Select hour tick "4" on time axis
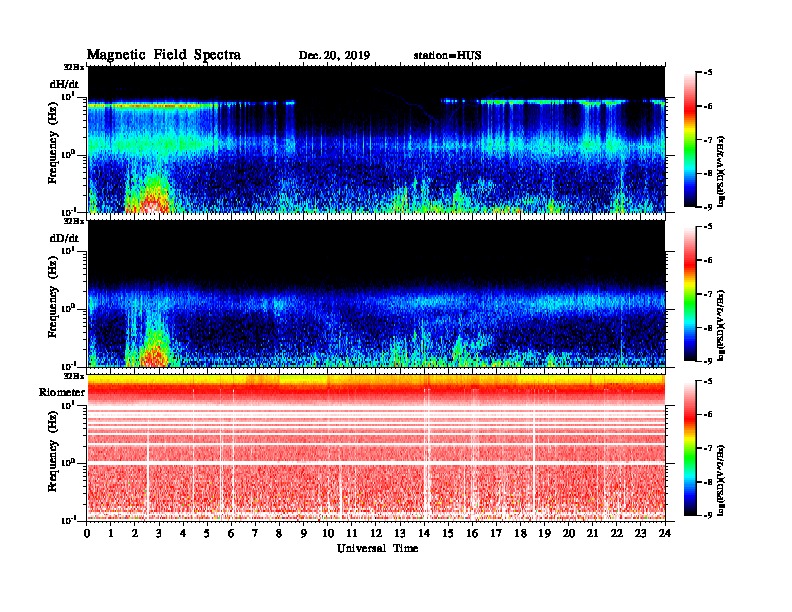This screenshot has height=612, width=792. tap(183, 533)
